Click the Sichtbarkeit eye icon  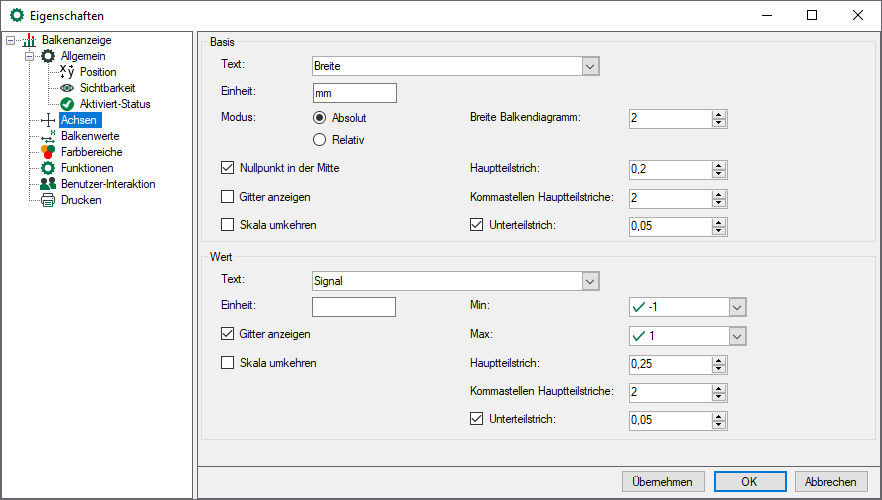pos(67,88)
